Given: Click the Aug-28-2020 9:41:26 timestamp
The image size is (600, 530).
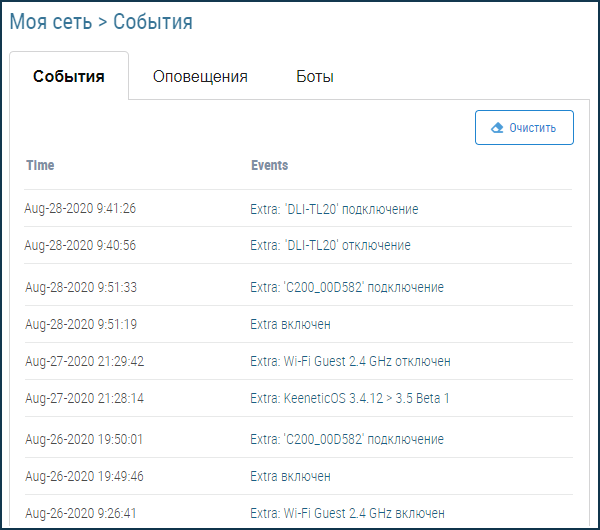Looking at the screenshot, I should click(x=80, y=209).
